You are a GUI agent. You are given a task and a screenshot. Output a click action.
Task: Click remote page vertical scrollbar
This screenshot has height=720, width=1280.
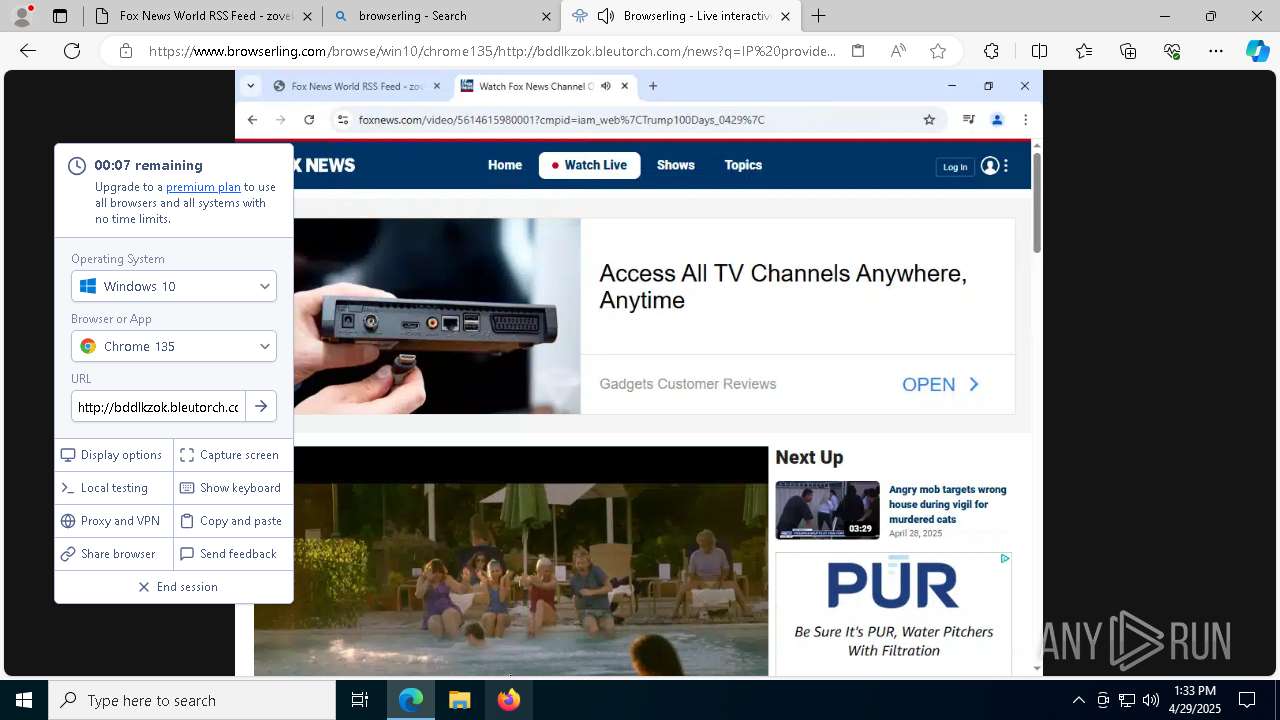point(1037,203)
